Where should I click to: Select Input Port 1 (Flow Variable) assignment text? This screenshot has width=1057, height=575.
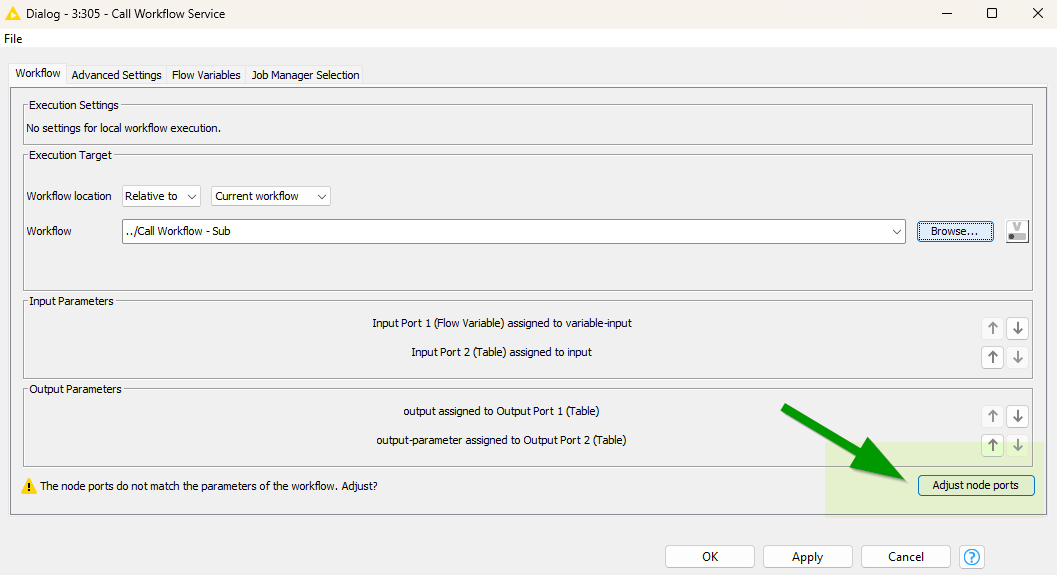pos(502,324)
